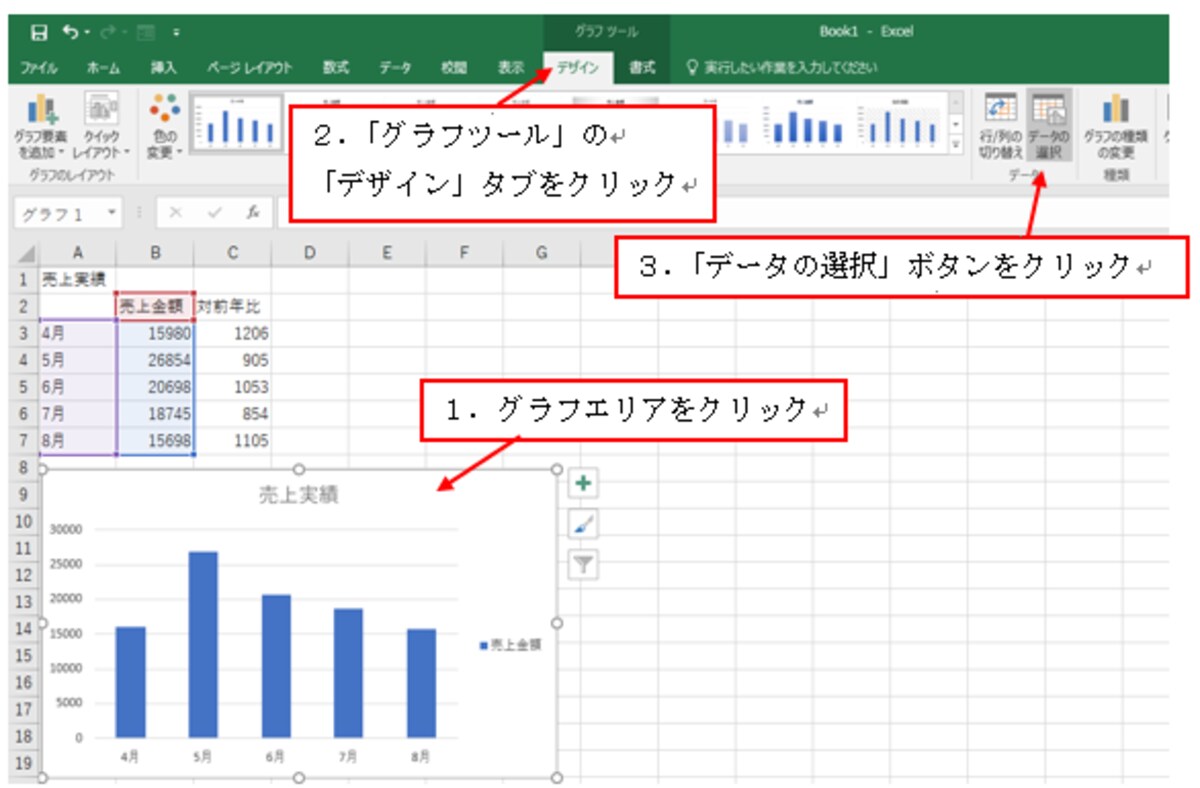Click cell A7 containing 8月
The image size is (1200, 788).
coord(78,441)
